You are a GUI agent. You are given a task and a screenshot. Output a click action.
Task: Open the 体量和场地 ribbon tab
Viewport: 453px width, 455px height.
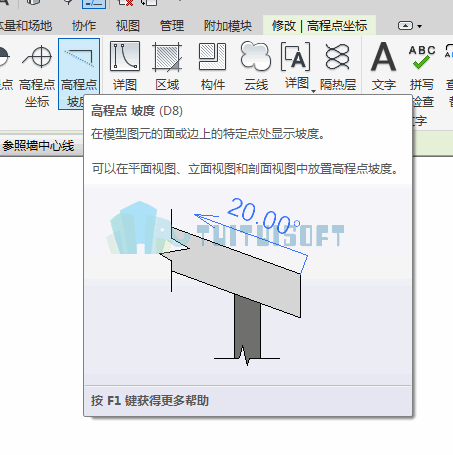pos(25,26)
